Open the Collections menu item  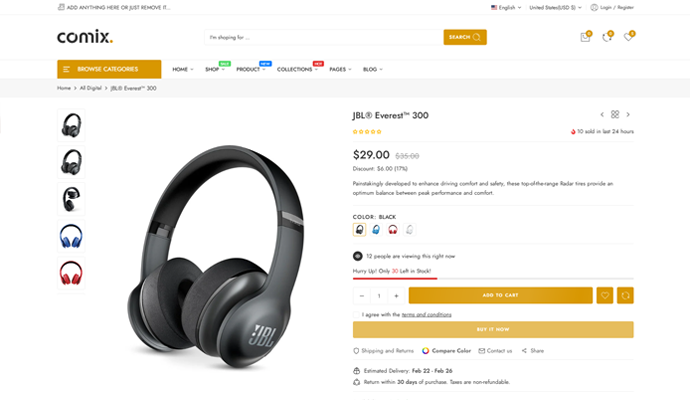pos(297,69)
